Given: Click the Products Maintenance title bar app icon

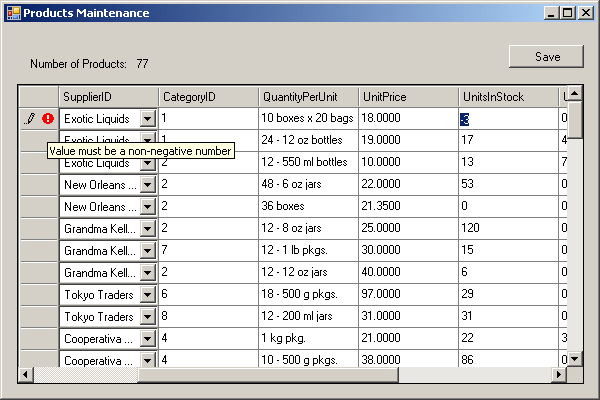Looking at the screenshot, I should coord(12,13).
